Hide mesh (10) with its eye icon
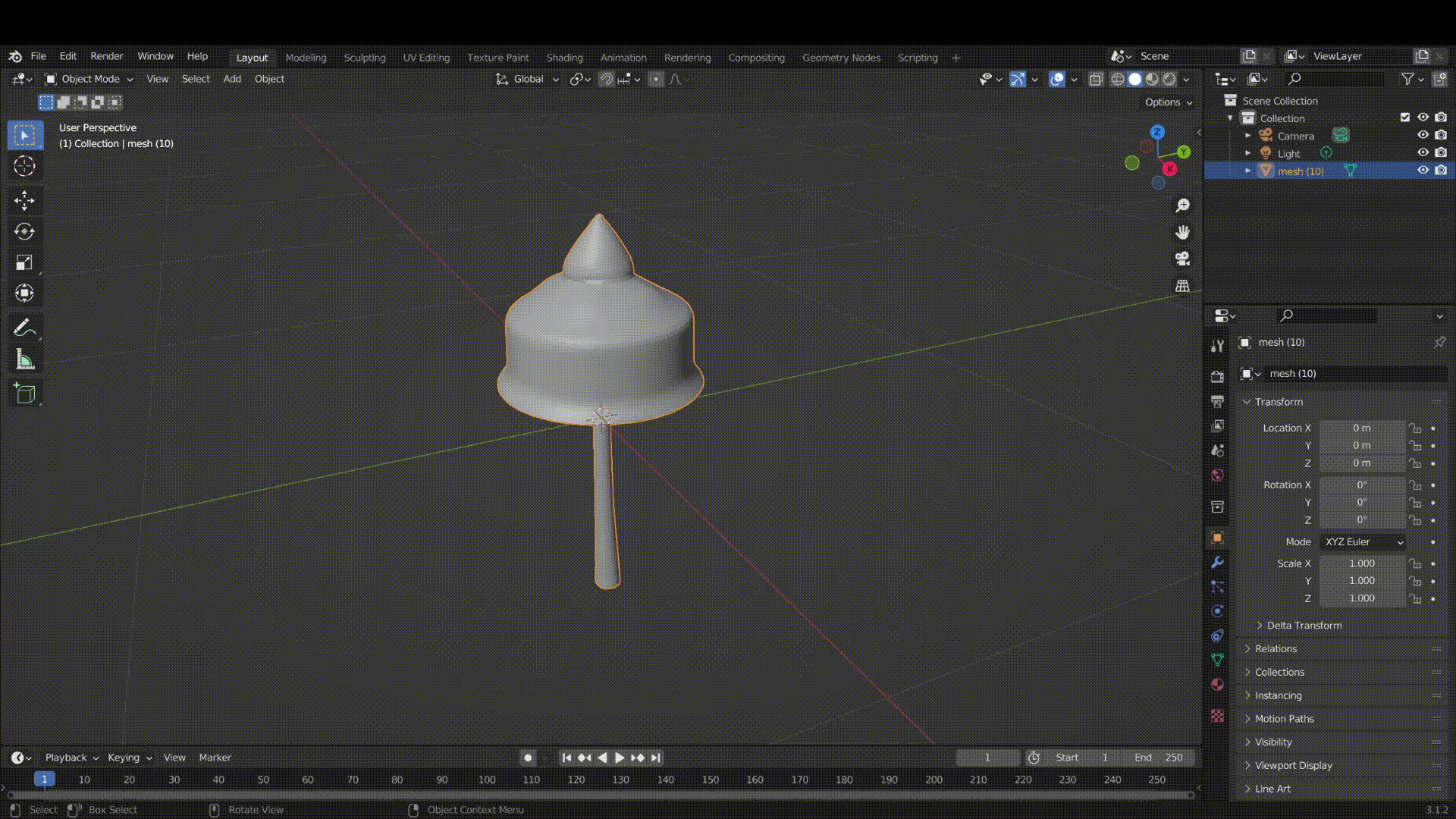Viewport: 1456px width, 819px height. 1423,171
